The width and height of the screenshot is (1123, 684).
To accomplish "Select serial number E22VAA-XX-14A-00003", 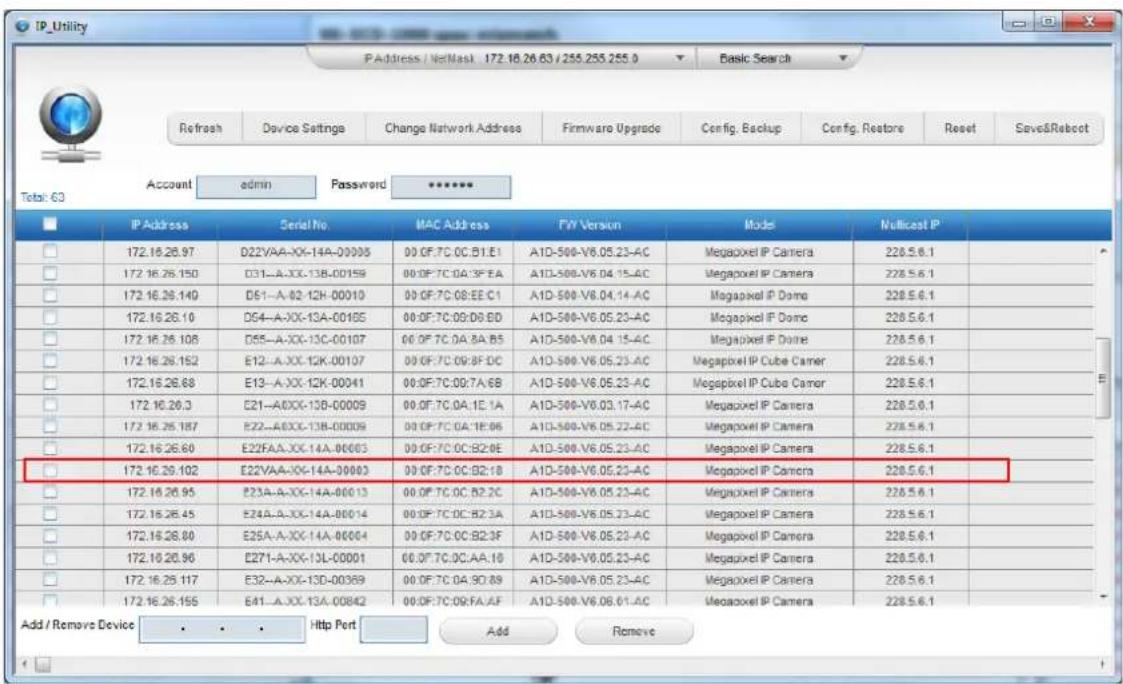I will tap(304, 471).
